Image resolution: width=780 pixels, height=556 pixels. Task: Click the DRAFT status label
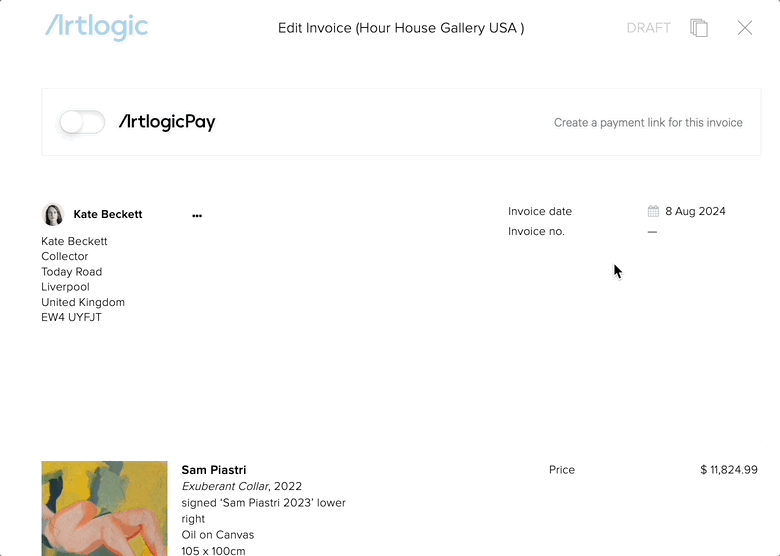point(649,28)
